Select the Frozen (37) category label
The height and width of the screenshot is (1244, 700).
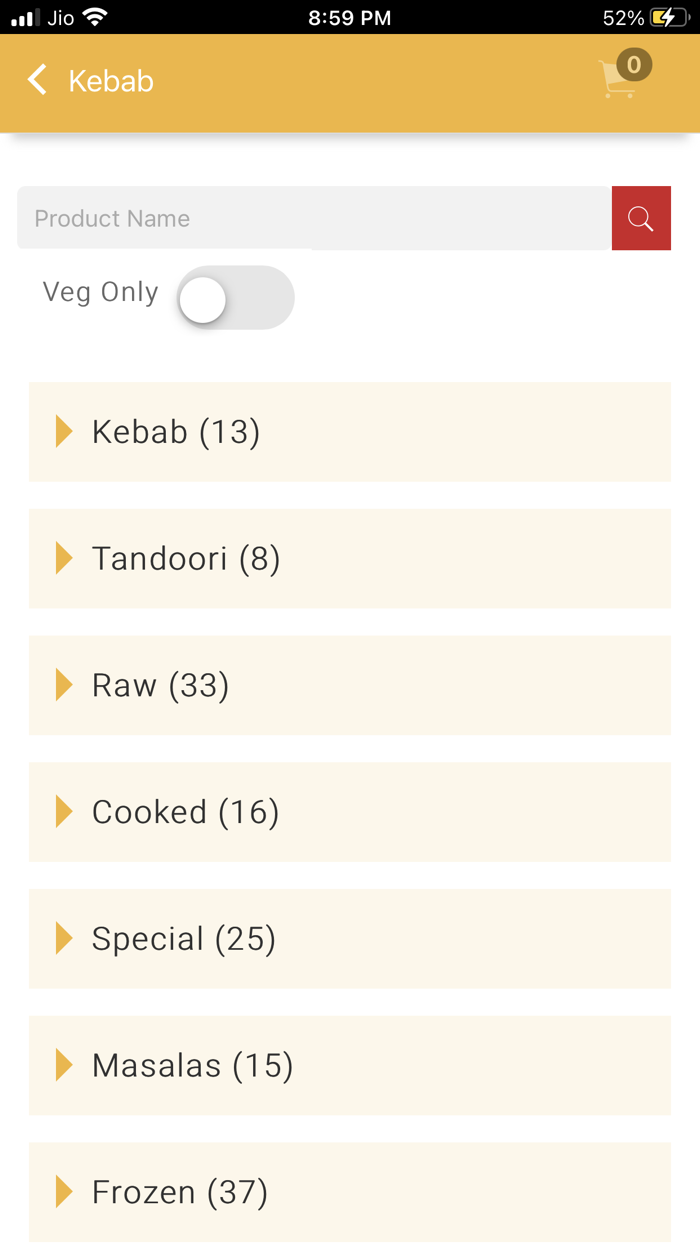click(x=180, y=1192)
